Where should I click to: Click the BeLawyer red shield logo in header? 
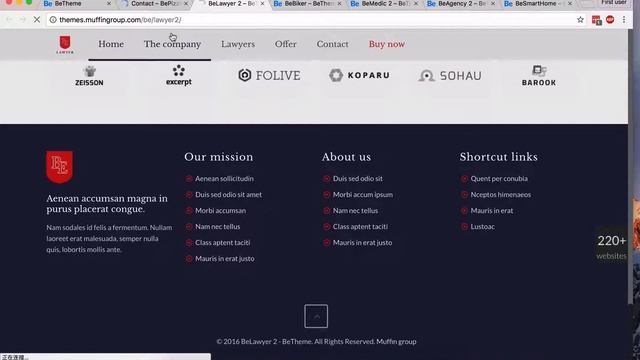pos(65,44)
